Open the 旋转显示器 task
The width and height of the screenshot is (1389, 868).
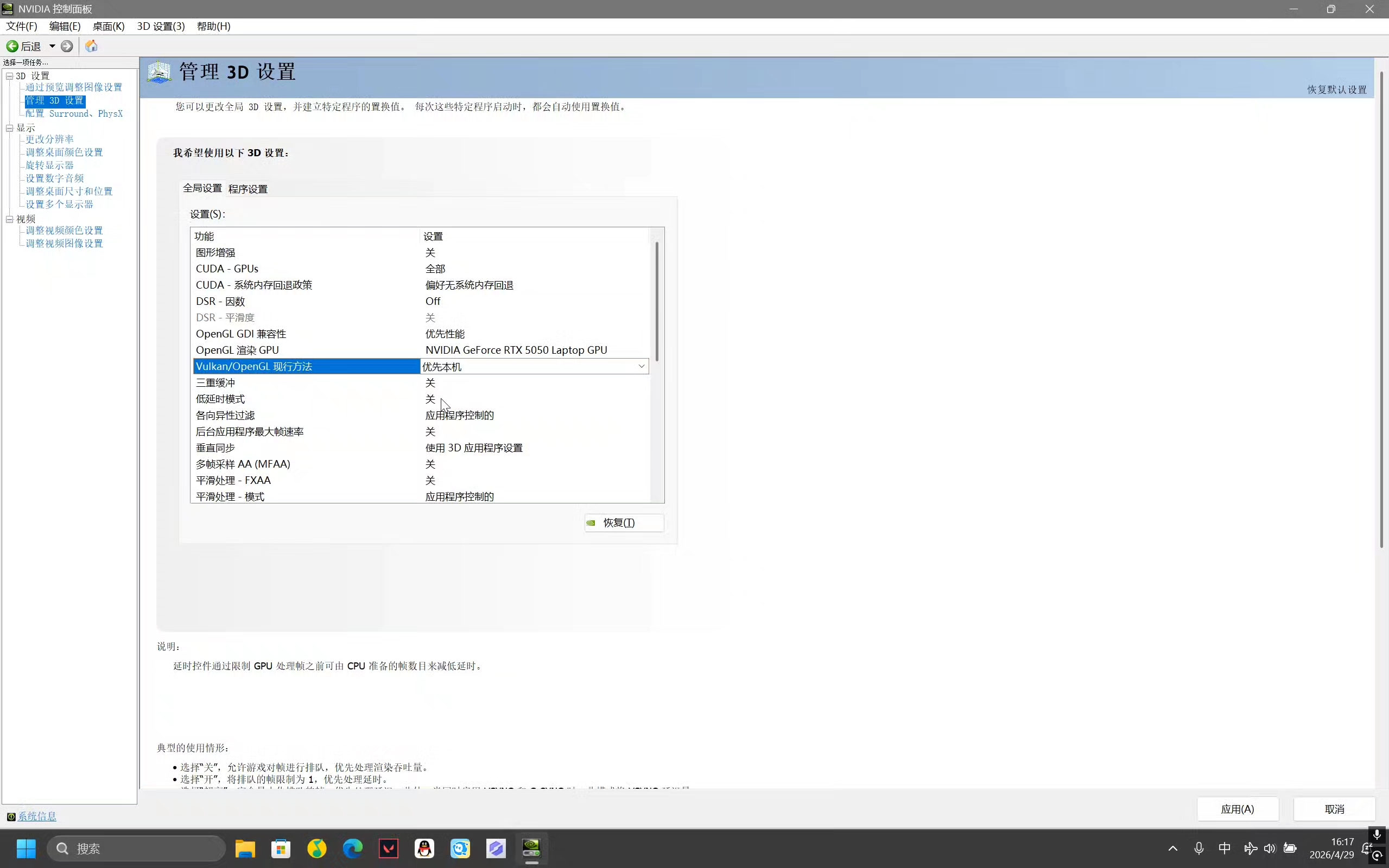(49, 165)
